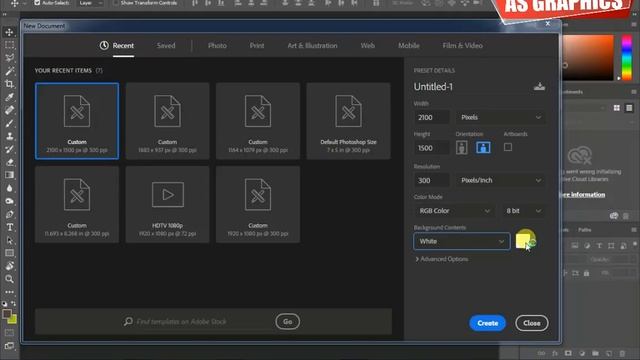Image resolution: width=640 pixels, height=360 pixels.
Task: Switch to the Print tab
Action: (x=257, y=45)
